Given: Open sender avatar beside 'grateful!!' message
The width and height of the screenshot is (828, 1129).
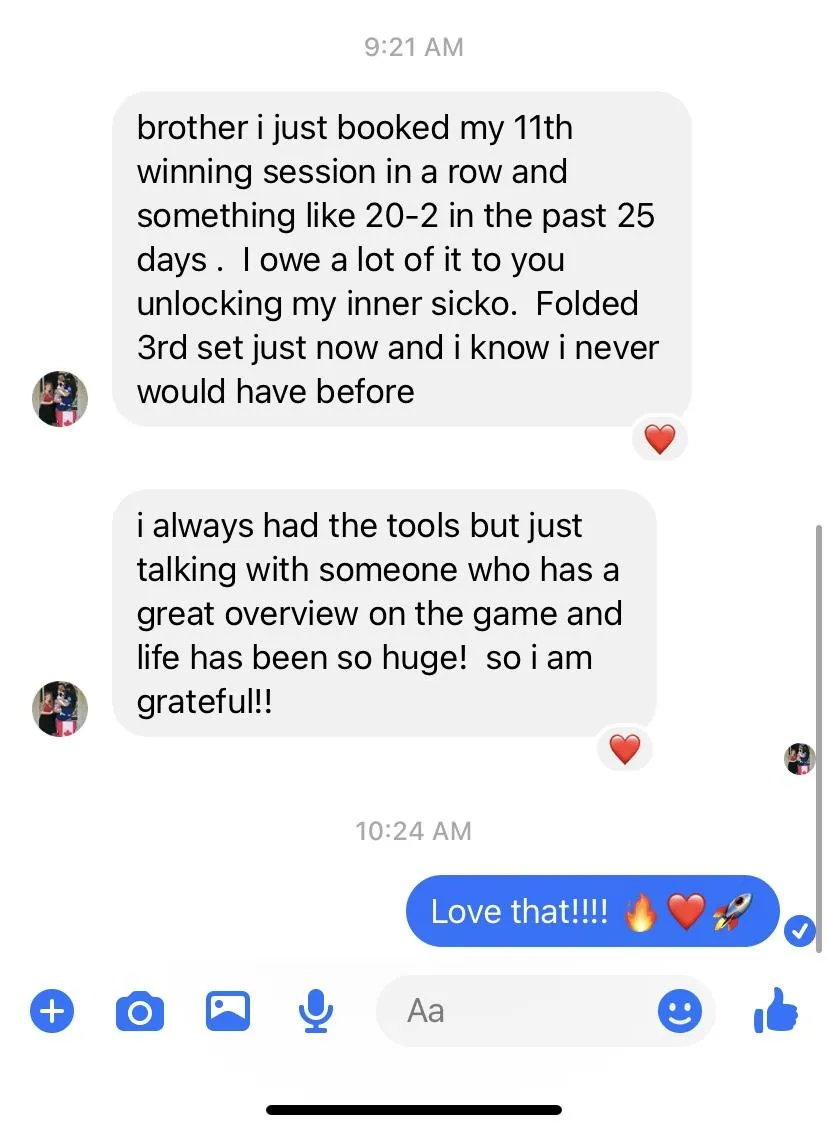Looking at the screenshot, I should point(60,709).
